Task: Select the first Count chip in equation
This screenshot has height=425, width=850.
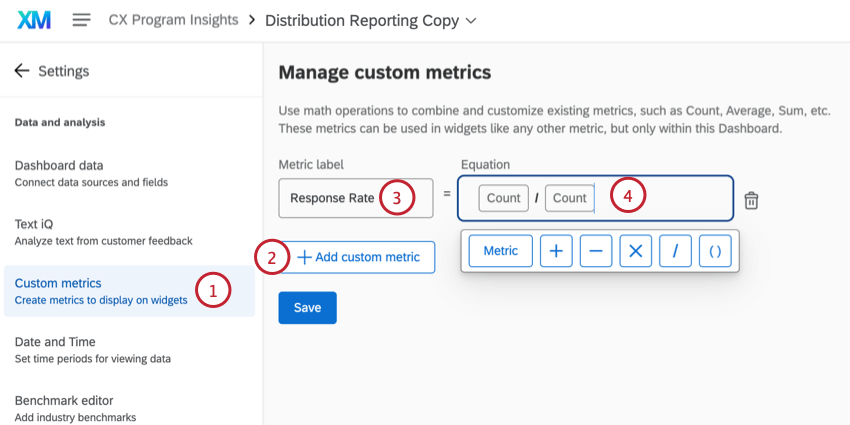Action: click(503, 198)
